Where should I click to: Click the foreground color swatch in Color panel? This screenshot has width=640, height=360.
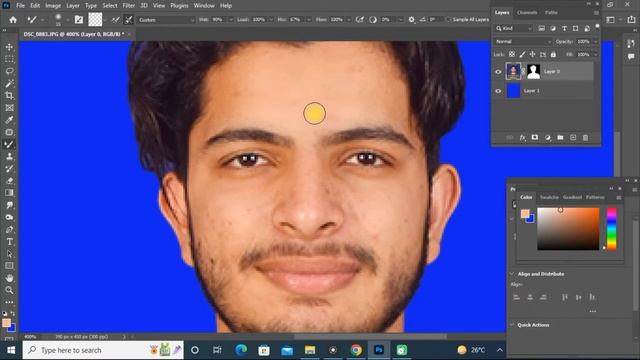tap(525, 213)
